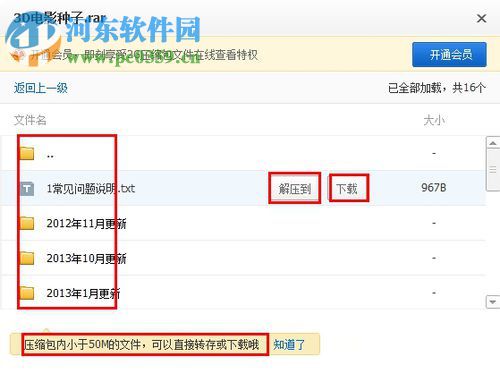Click the folder icon for 2013年10月更新

click(x=27, y=258)
